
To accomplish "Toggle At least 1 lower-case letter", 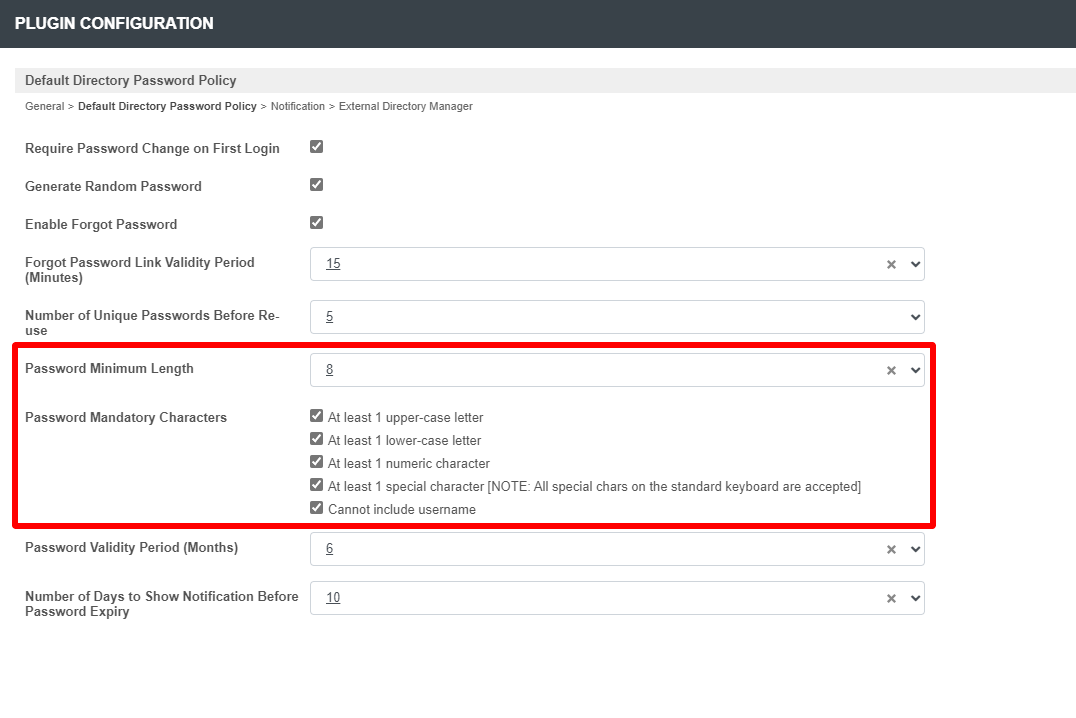I will (x=317, y=439).
